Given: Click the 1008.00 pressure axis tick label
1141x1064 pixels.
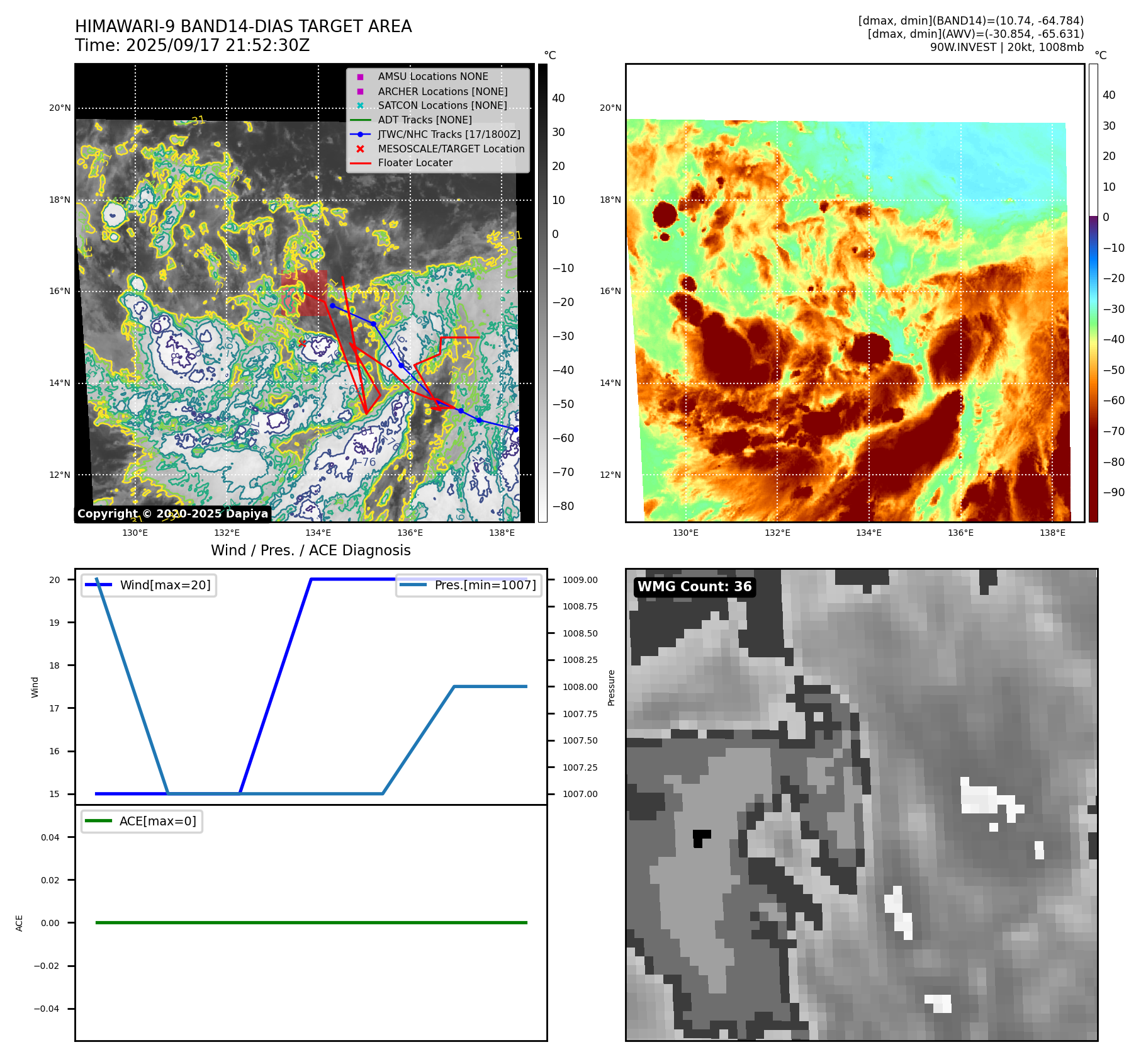Looking at the screenshot, I should coord(580,687).
